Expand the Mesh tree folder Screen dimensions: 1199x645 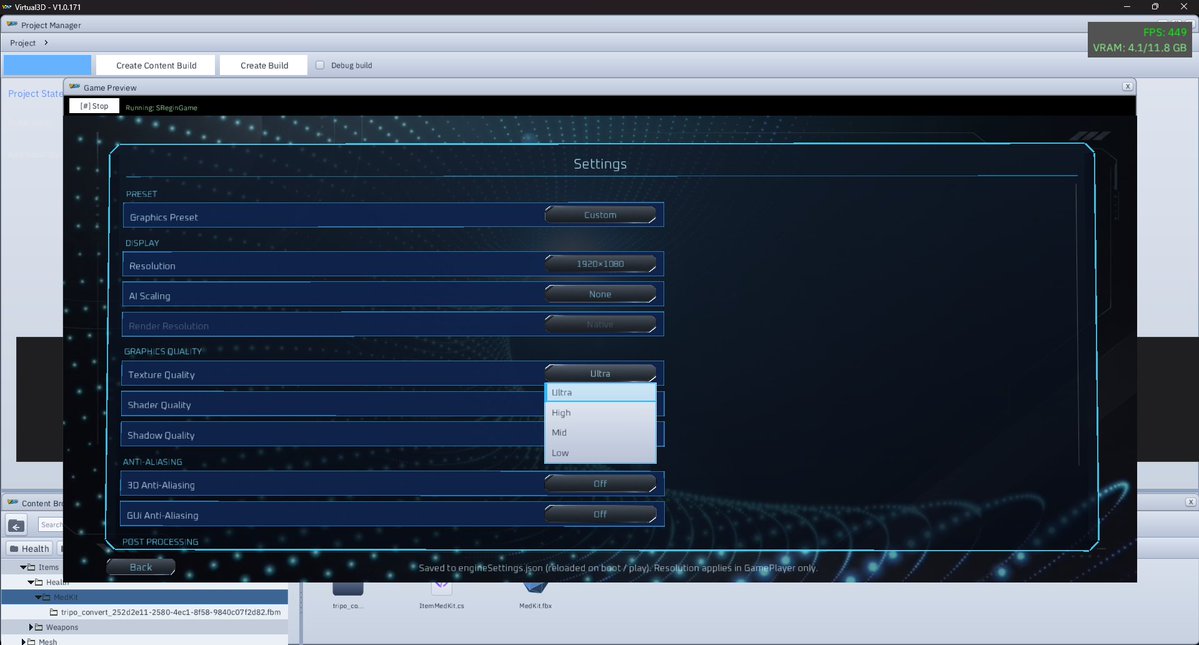coord(23,641)
